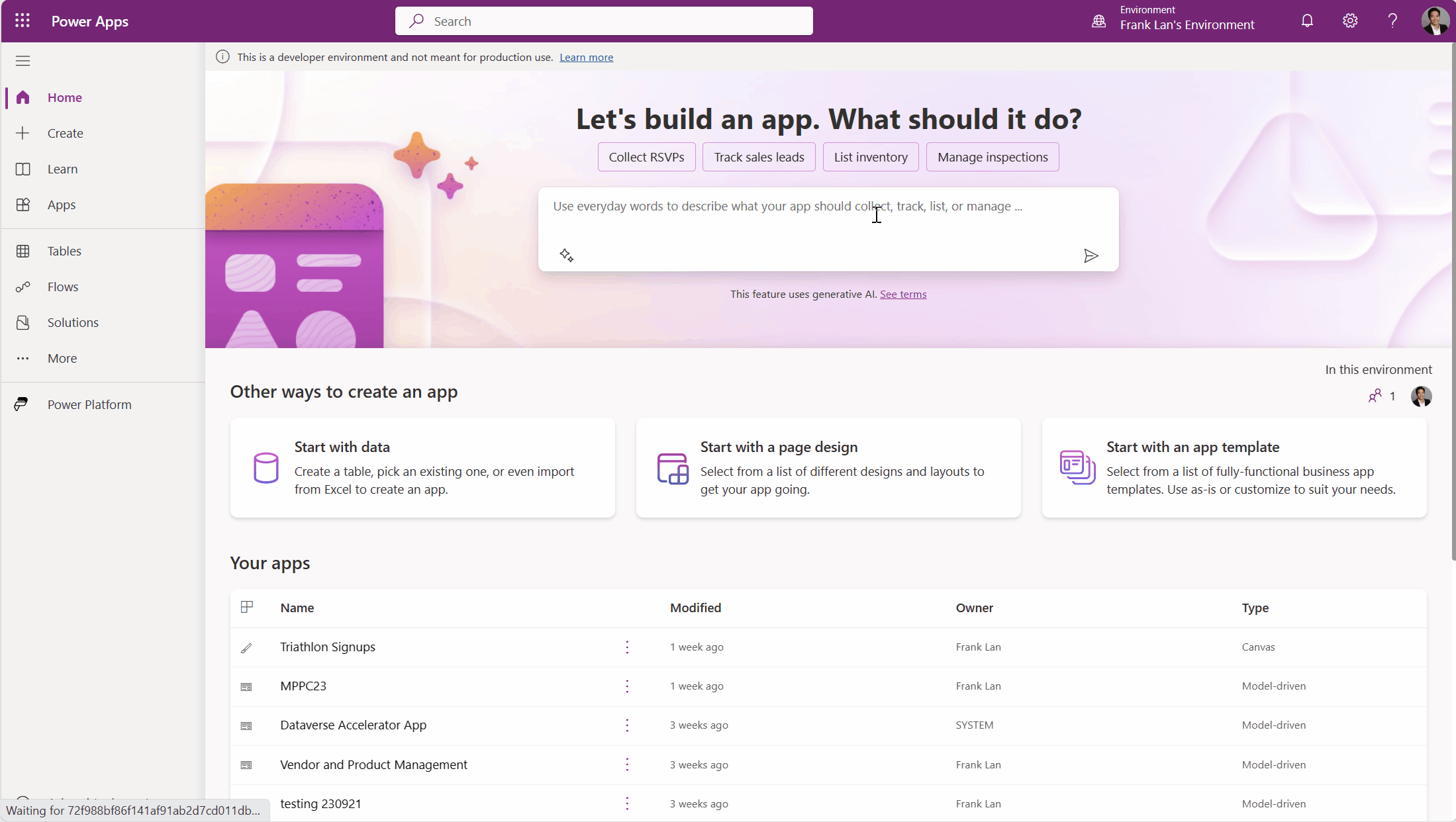This screenshot has height=822, width=1456.
Task: Click the Collect RSVPs suggestion button
Action: [x=646, y=157]
